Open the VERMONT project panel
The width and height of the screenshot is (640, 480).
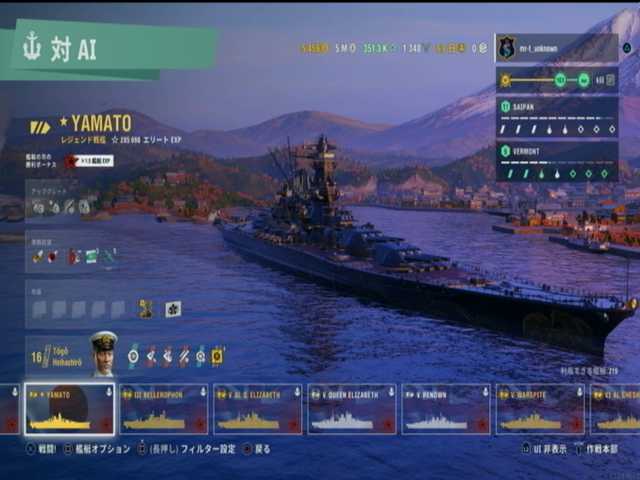click(x=557, y=162)
